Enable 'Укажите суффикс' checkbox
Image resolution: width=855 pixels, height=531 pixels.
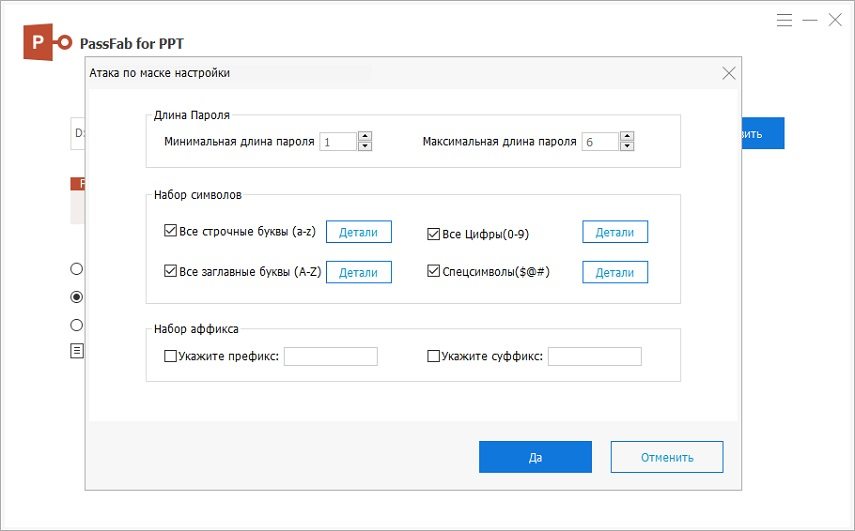coord(433,356)
